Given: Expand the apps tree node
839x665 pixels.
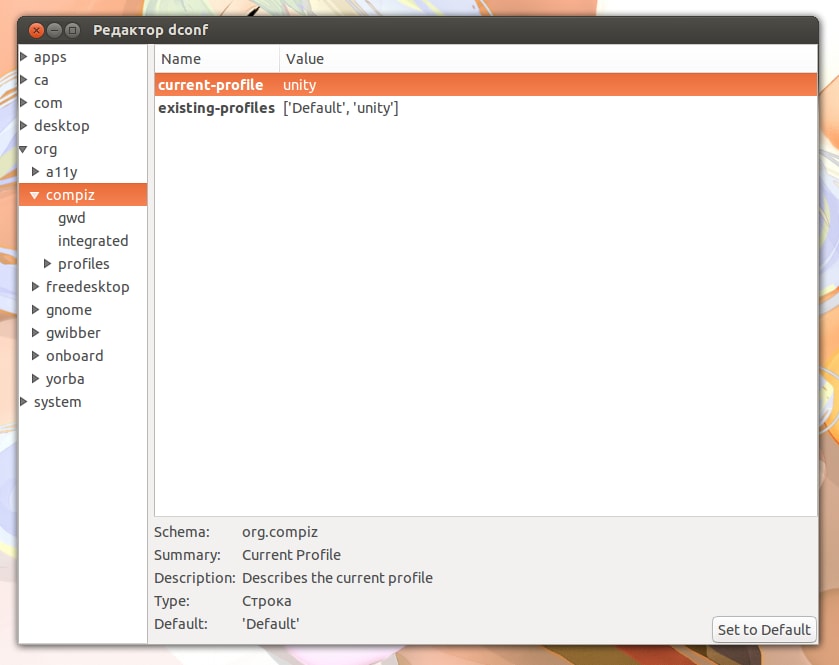Looking at the screenshot, I should tap(24, 56).
